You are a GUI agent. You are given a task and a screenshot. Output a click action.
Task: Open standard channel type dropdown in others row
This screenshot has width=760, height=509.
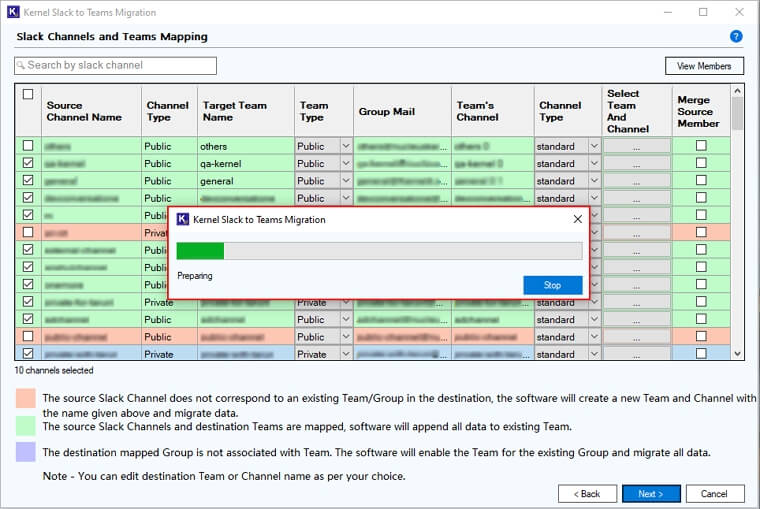click(594, 146)
